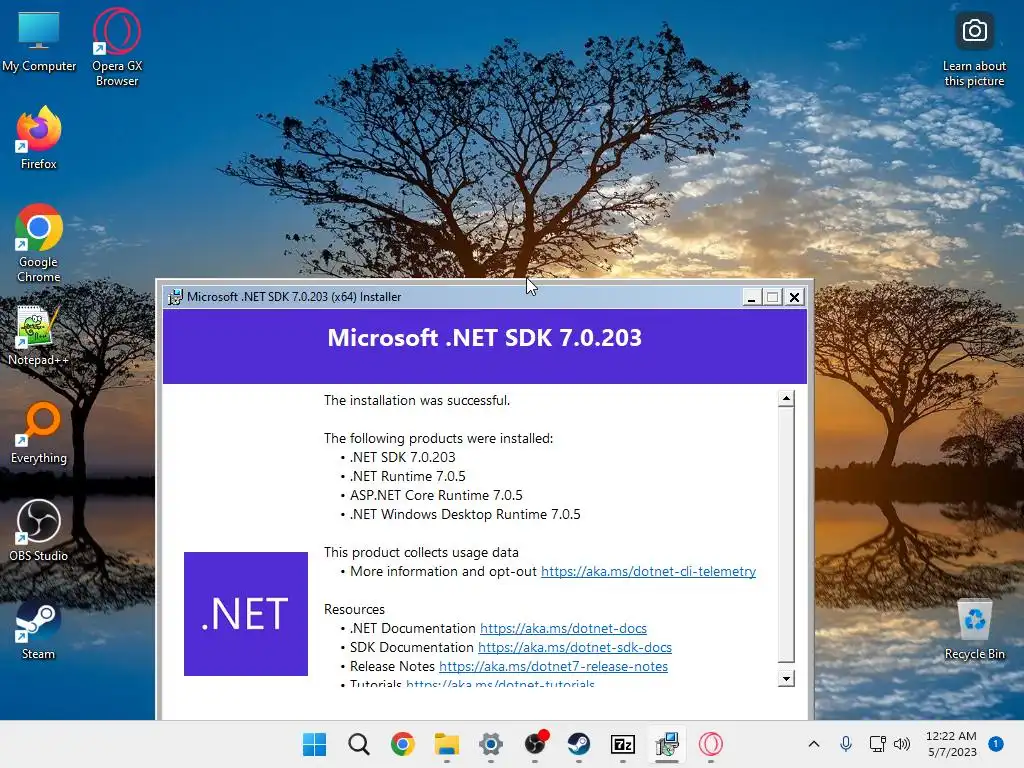Select the Steam desktop shortcut
Viewport: 1024px width, 768px height.
click(x=39, y=629)
